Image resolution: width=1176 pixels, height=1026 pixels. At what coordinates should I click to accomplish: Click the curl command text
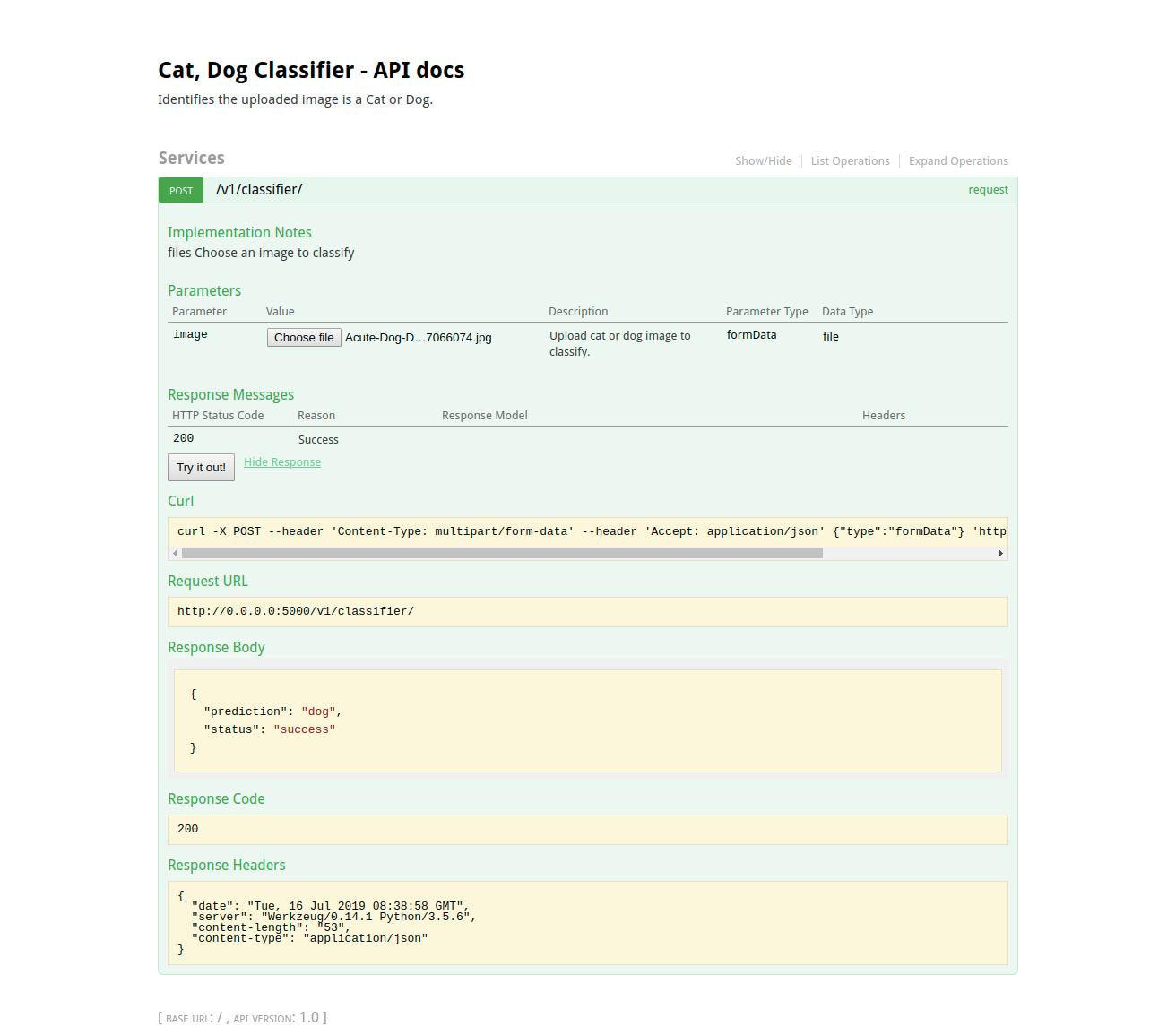(592, 531)
